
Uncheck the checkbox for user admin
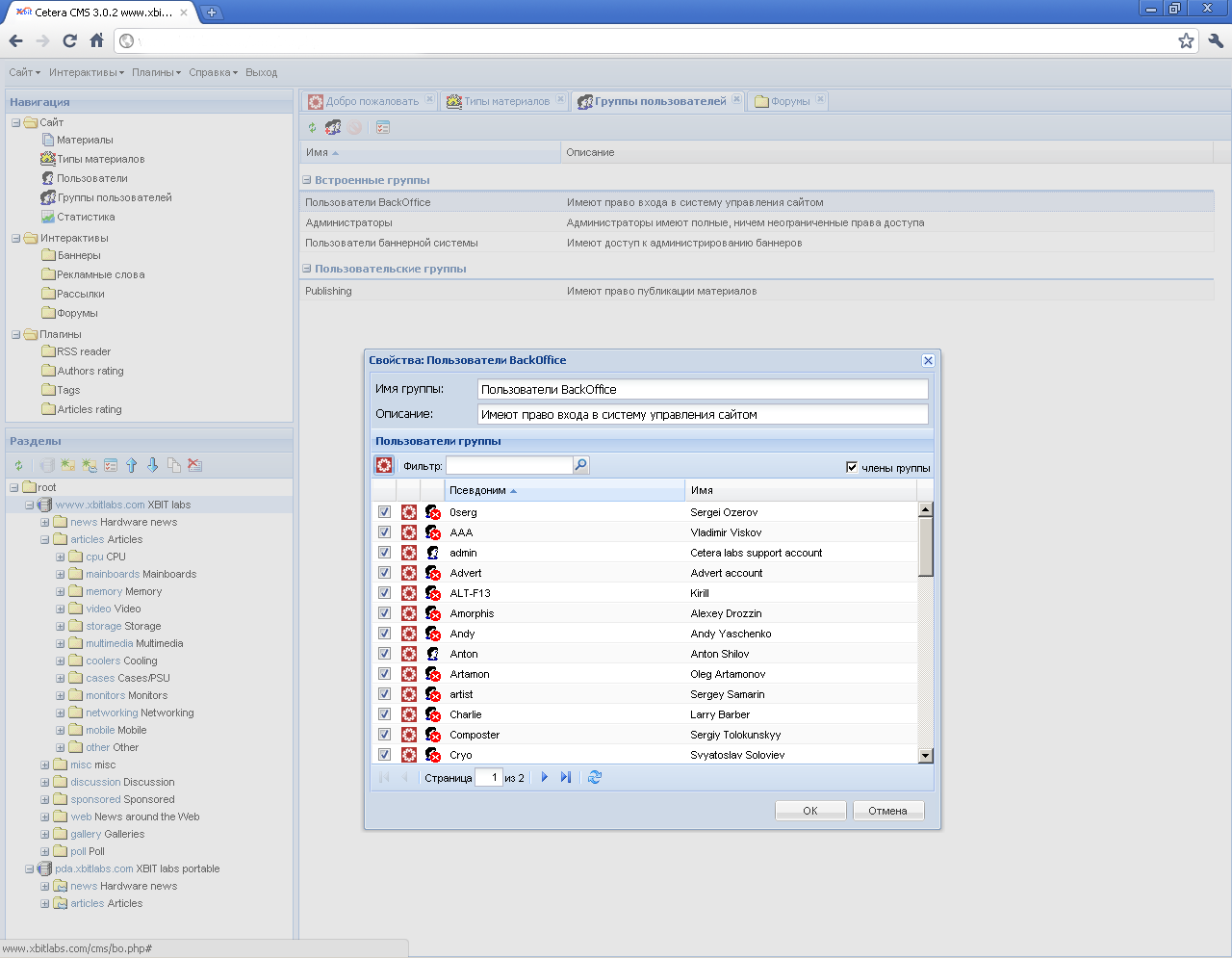point(384,553)
